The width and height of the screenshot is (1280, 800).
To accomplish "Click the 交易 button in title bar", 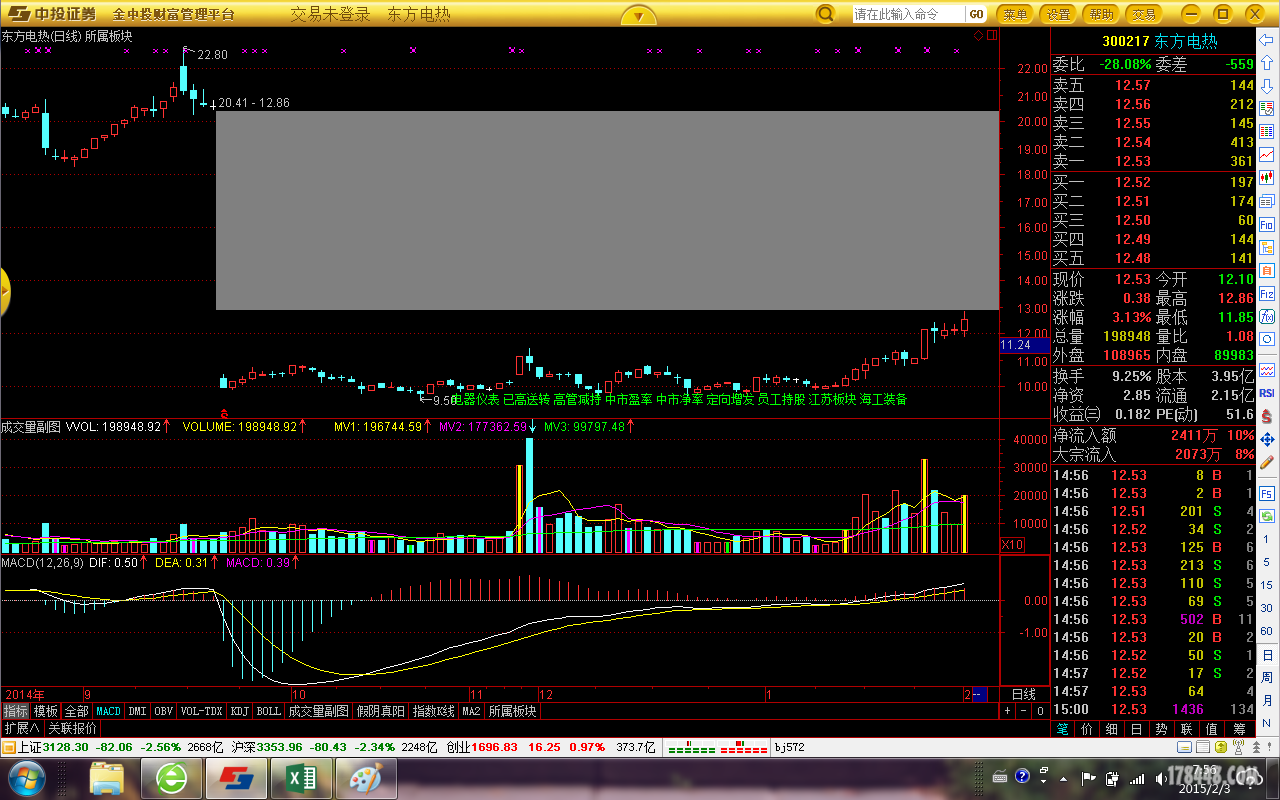I will coord(1144,14).
